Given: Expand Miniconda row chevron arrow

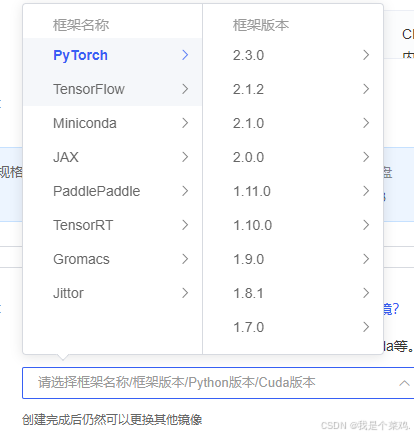Looking at the screenshot, I should [185, 123].
